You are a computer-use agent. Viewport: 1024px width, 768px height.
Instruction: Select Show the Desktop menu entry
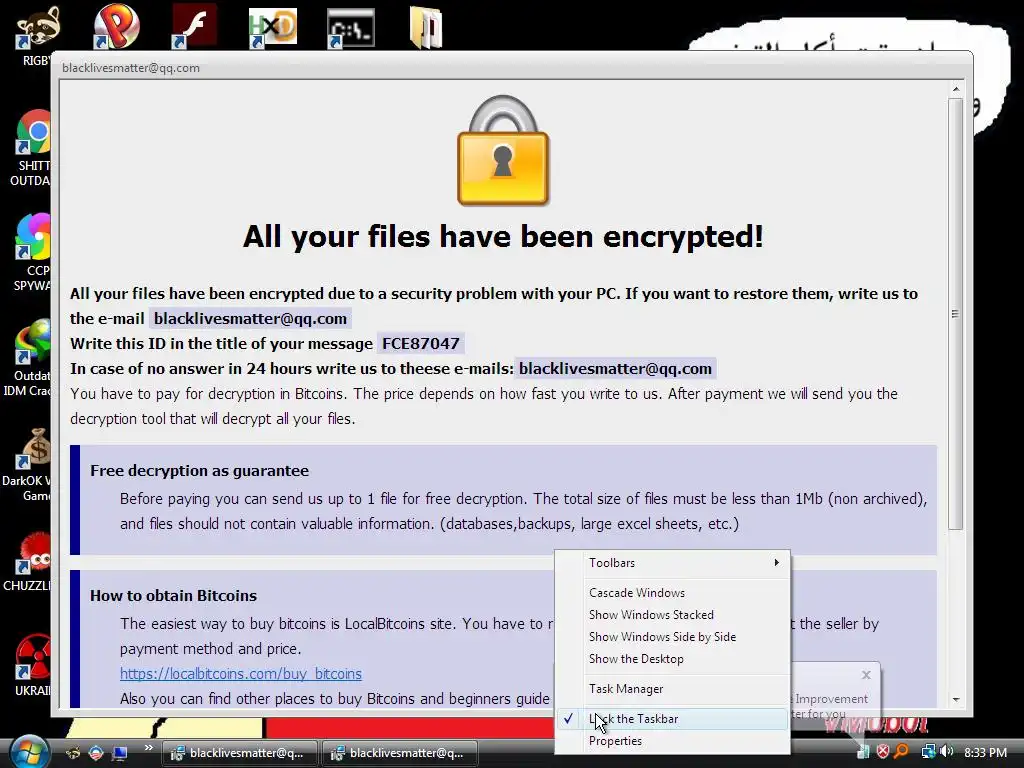tap(636, 659)
